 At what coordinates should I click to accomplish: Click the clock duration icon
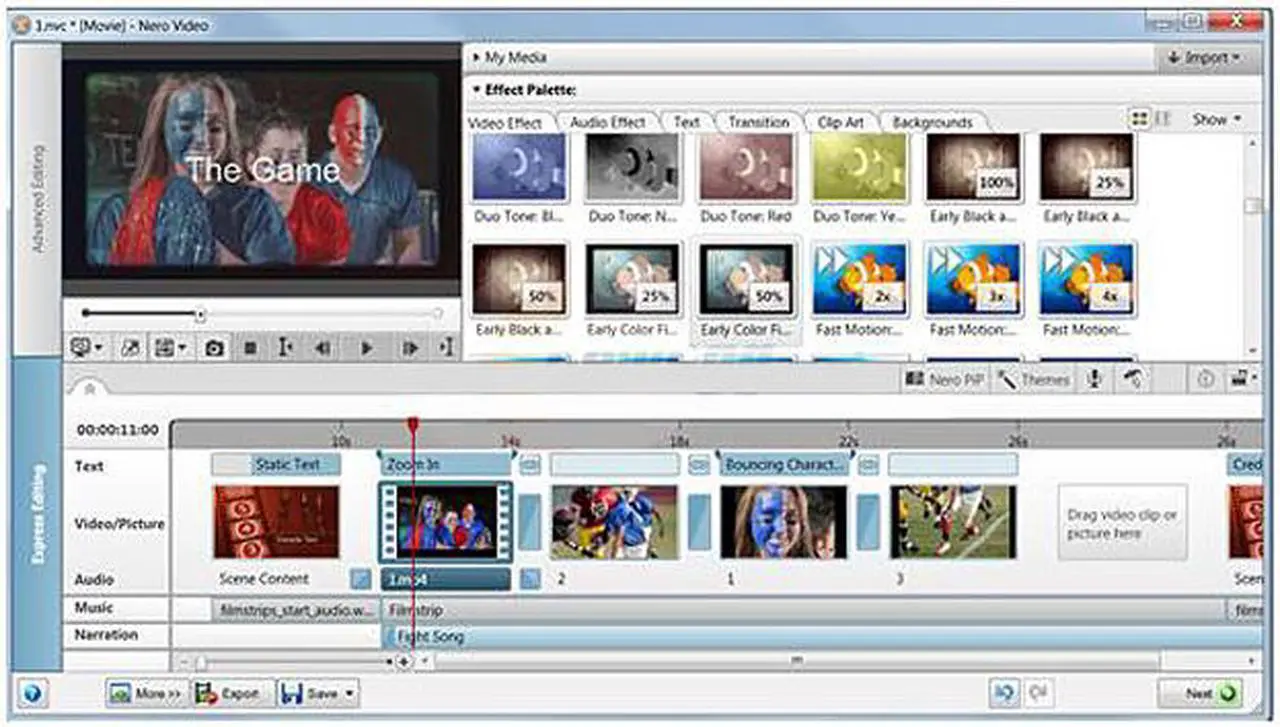[1205, 380]
